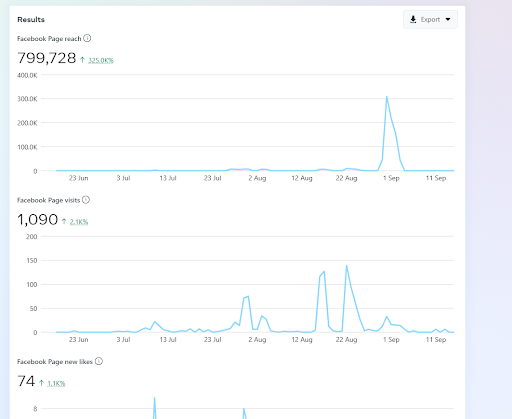Click the 300.0K axis label on reach chart

click(27, 99)
